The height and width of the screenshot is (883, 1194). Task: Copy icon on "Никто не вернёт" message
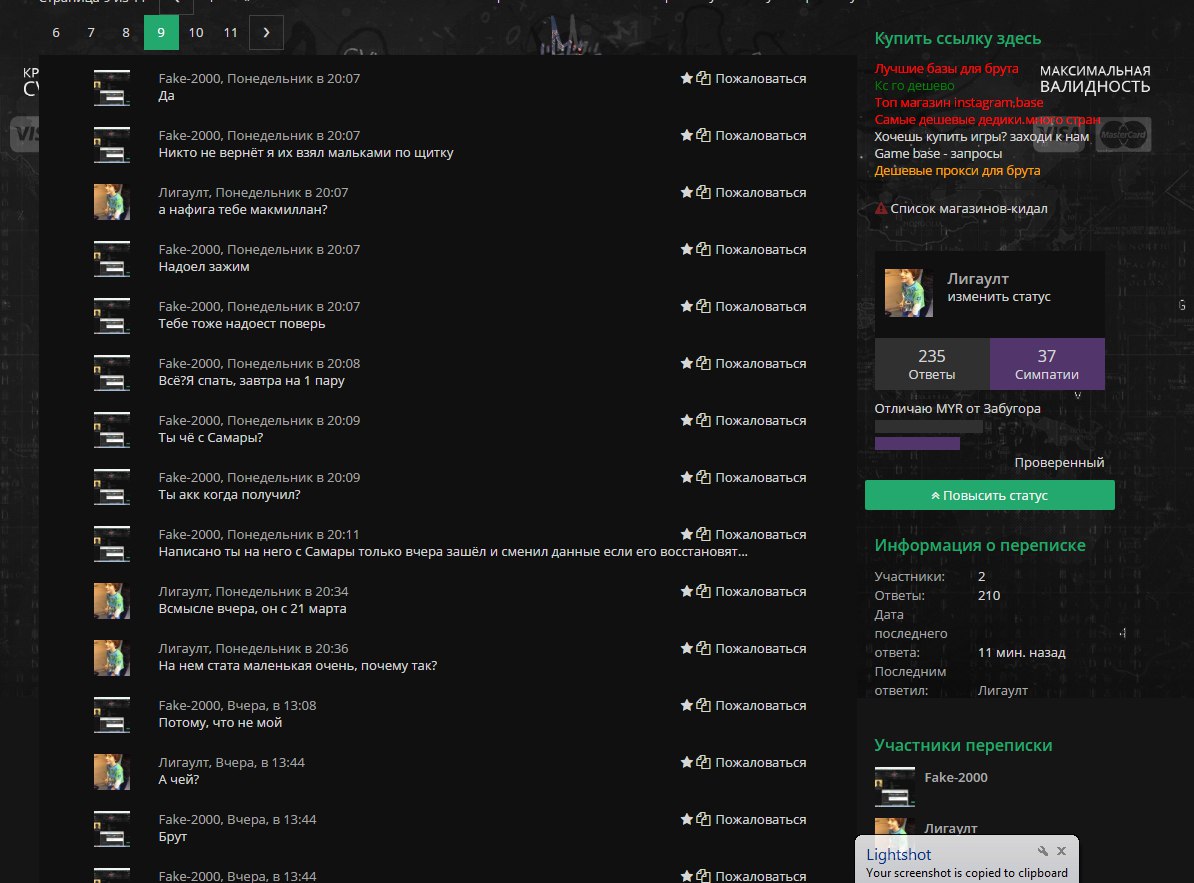pyautogui.click(x=704, y=135)
